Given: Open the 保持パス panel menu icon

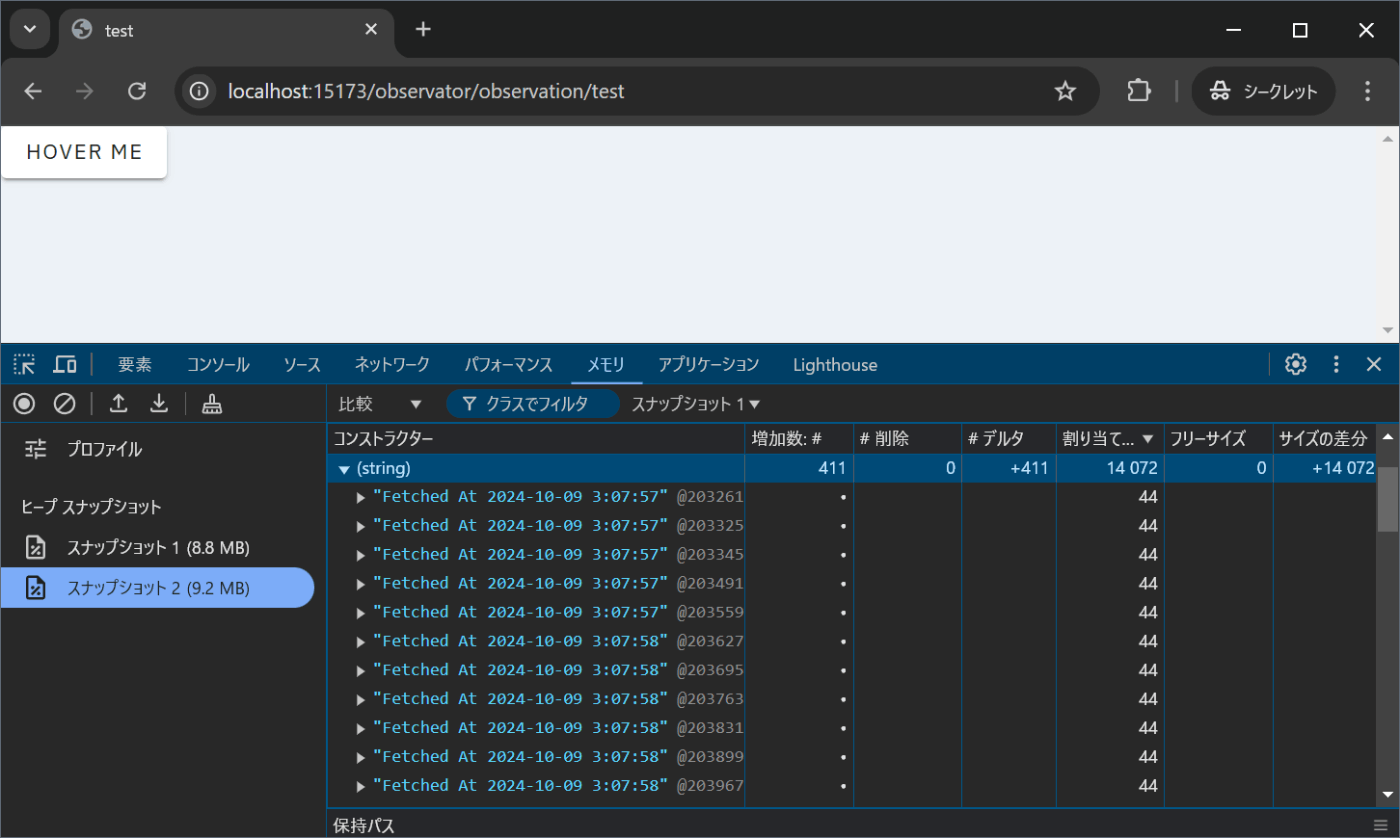Looking at the screenshot, I should pyautogui.click(x=1380, y=826).
